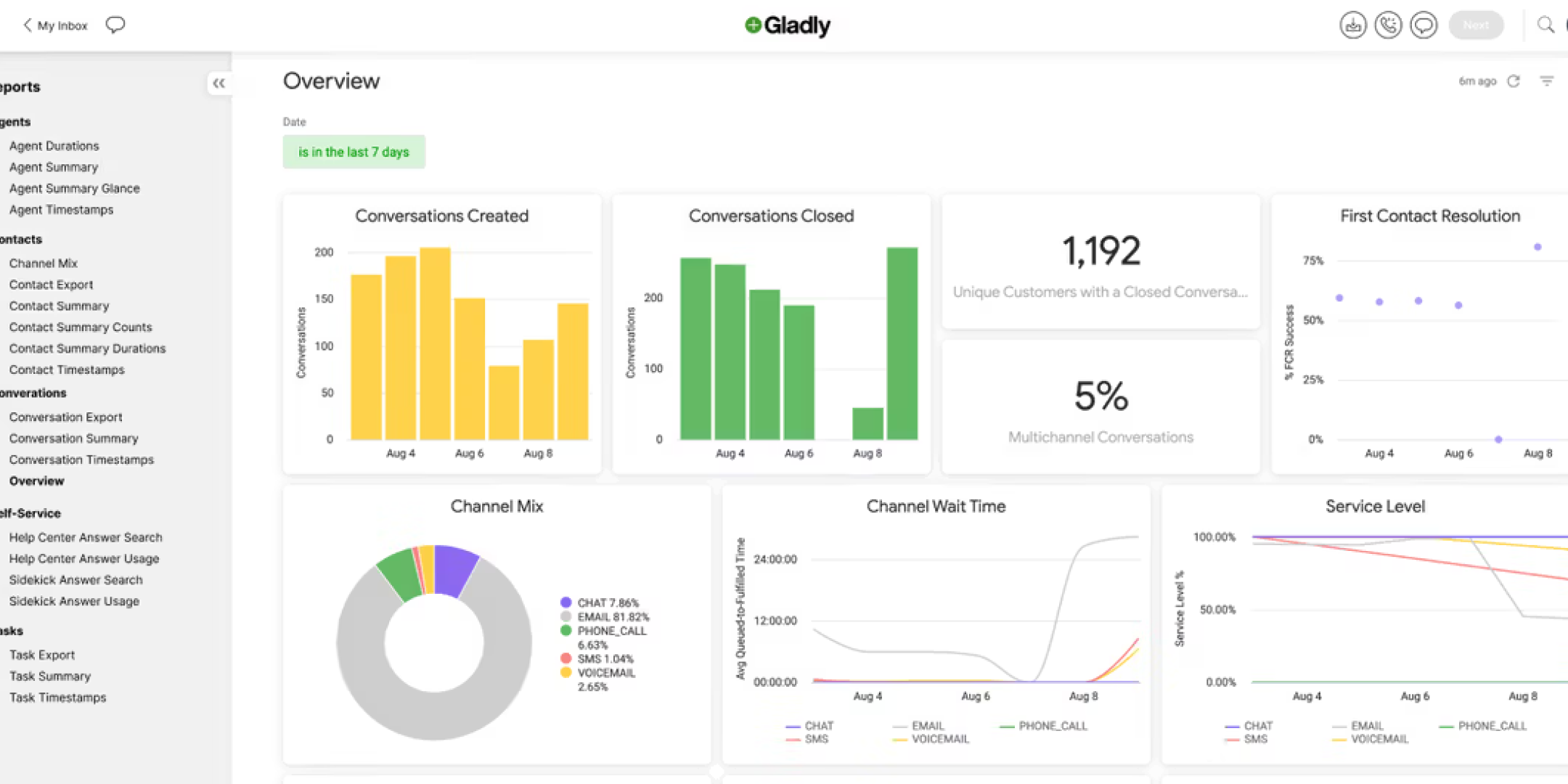Refresh the Overview dashboard data
1568x784 pixels.
[x=1514, y=81]
